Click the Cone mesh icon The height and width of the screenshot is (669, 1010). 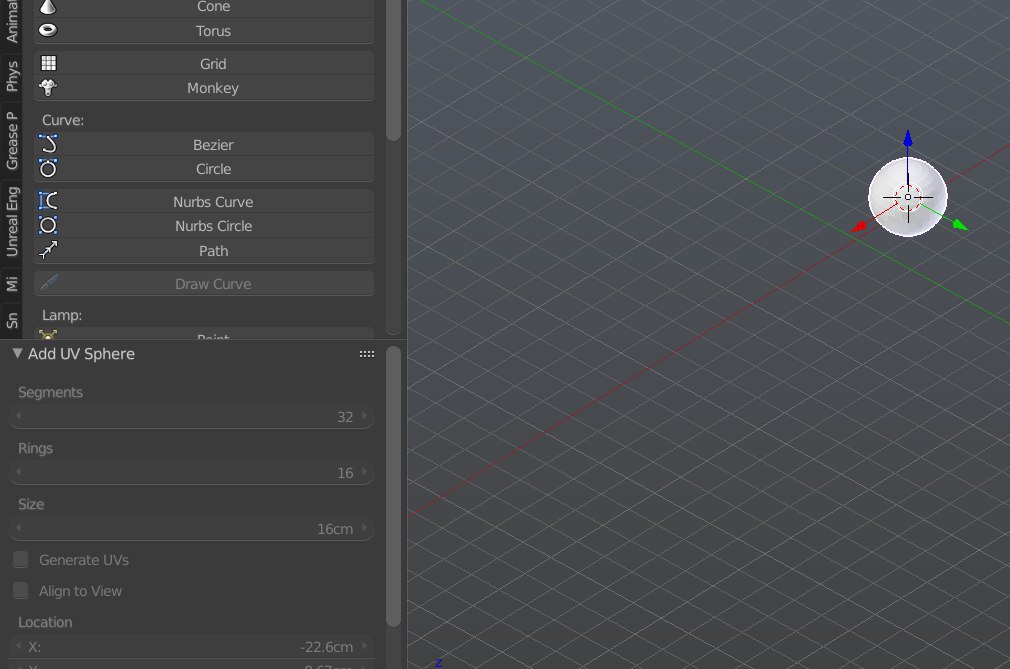point(48,7)
